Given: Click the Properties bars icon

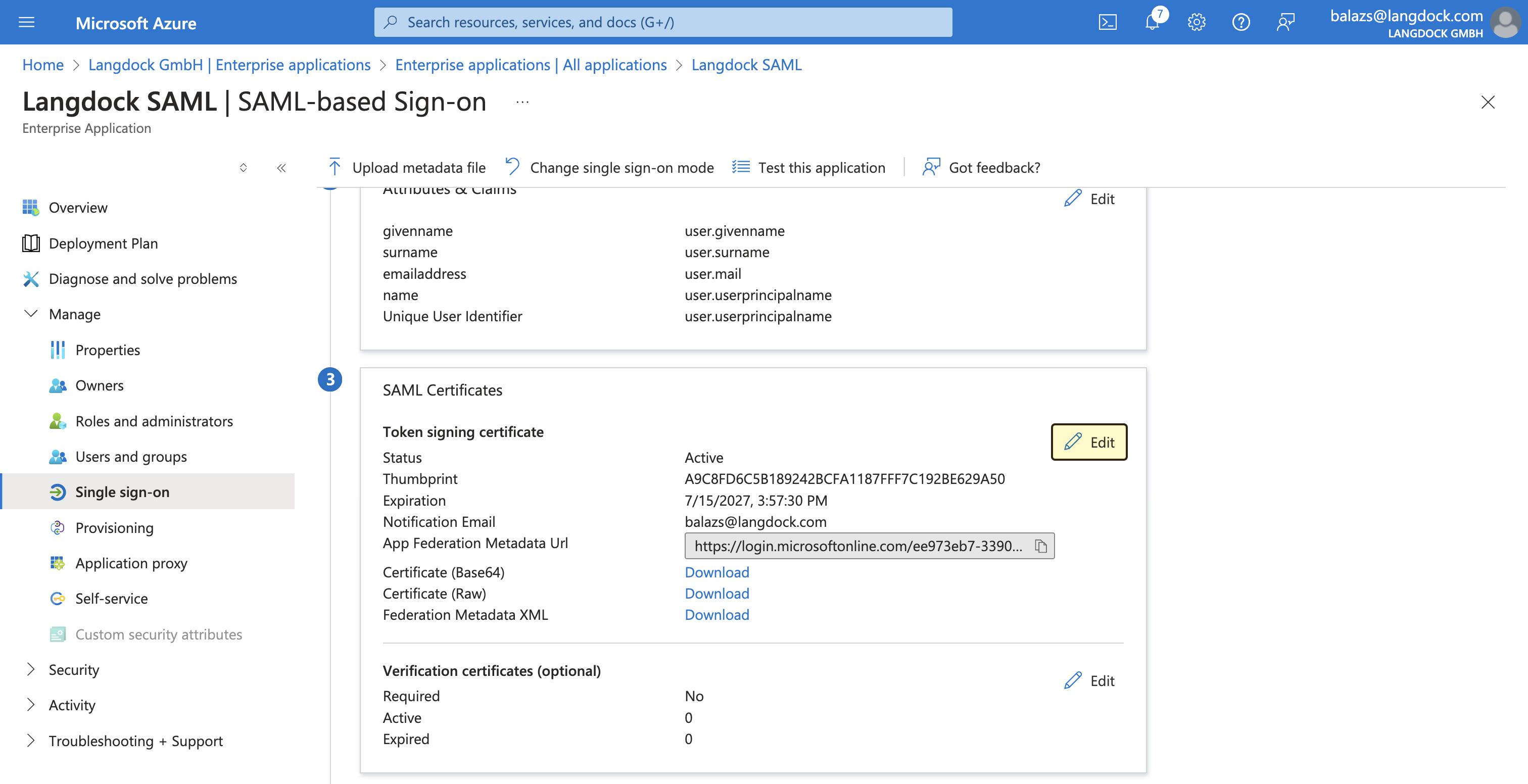Looking at the screenshot, I should [58, 350].
